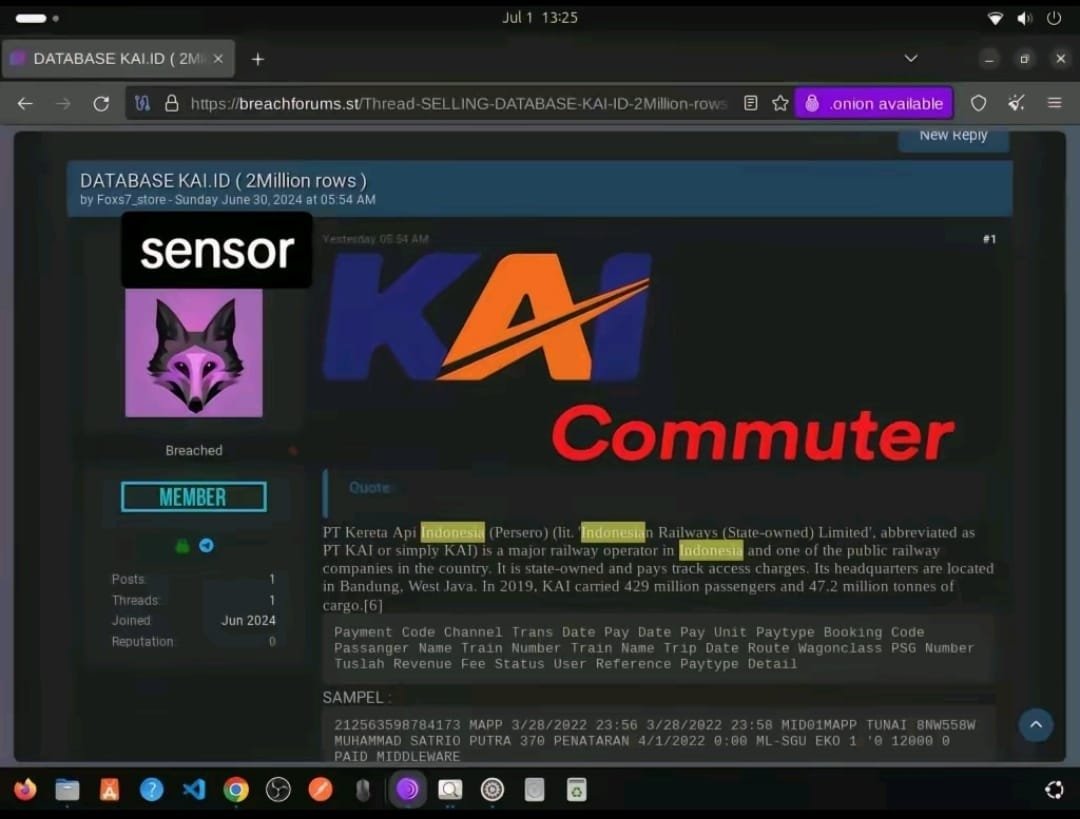Click the poster's Telegram contact icon

[x=206, y=546]
